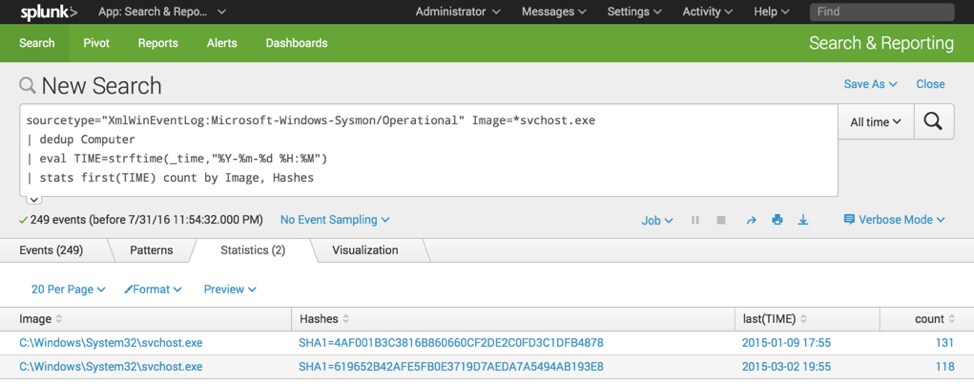Open Dashboards in navigation bar

point(296,43)
